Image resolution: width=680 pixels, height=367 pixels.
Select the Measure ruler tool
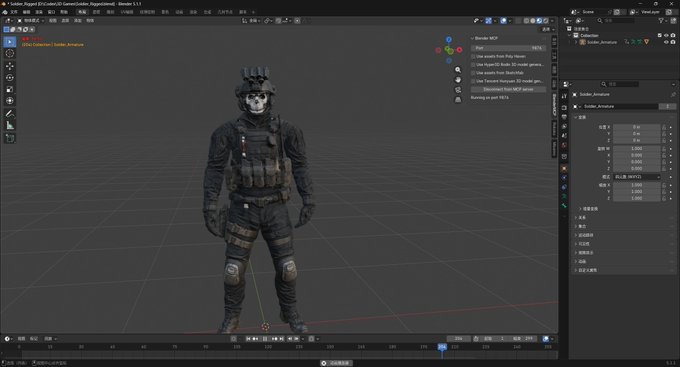pyautogui.click(x=10, y=125)
